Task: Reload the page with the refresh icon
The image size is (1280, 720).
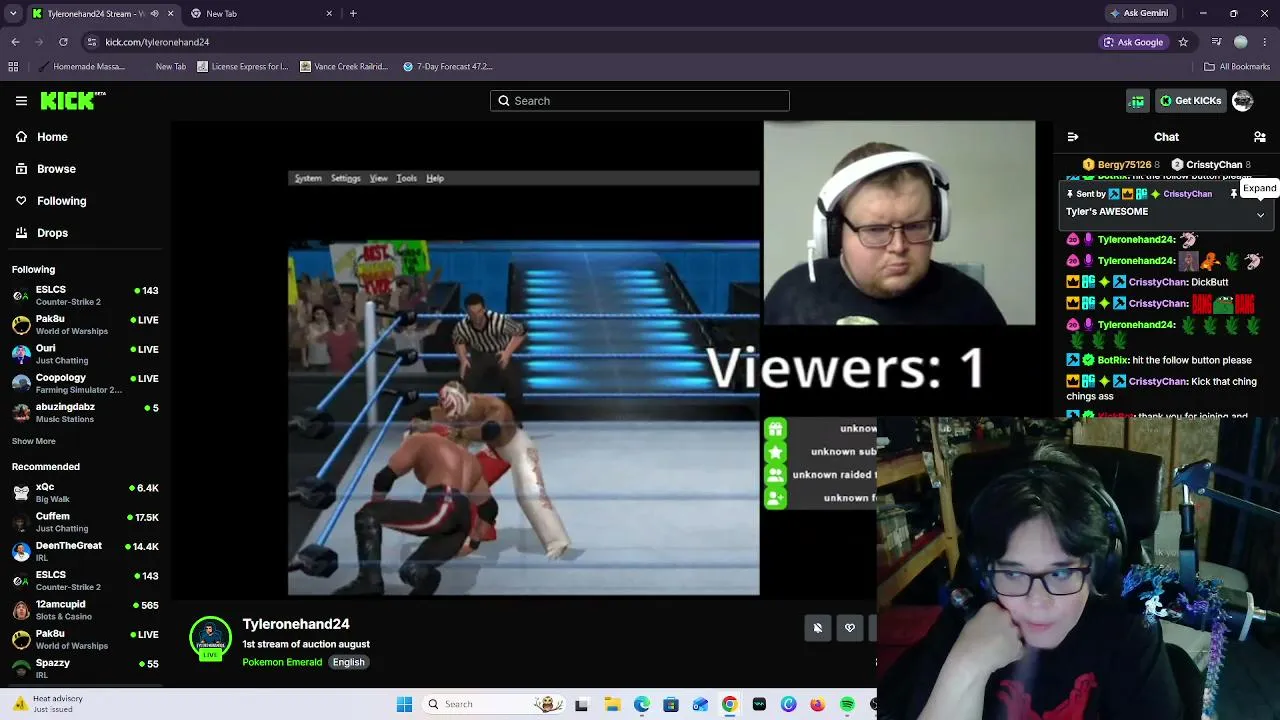Action: (63, 42)
